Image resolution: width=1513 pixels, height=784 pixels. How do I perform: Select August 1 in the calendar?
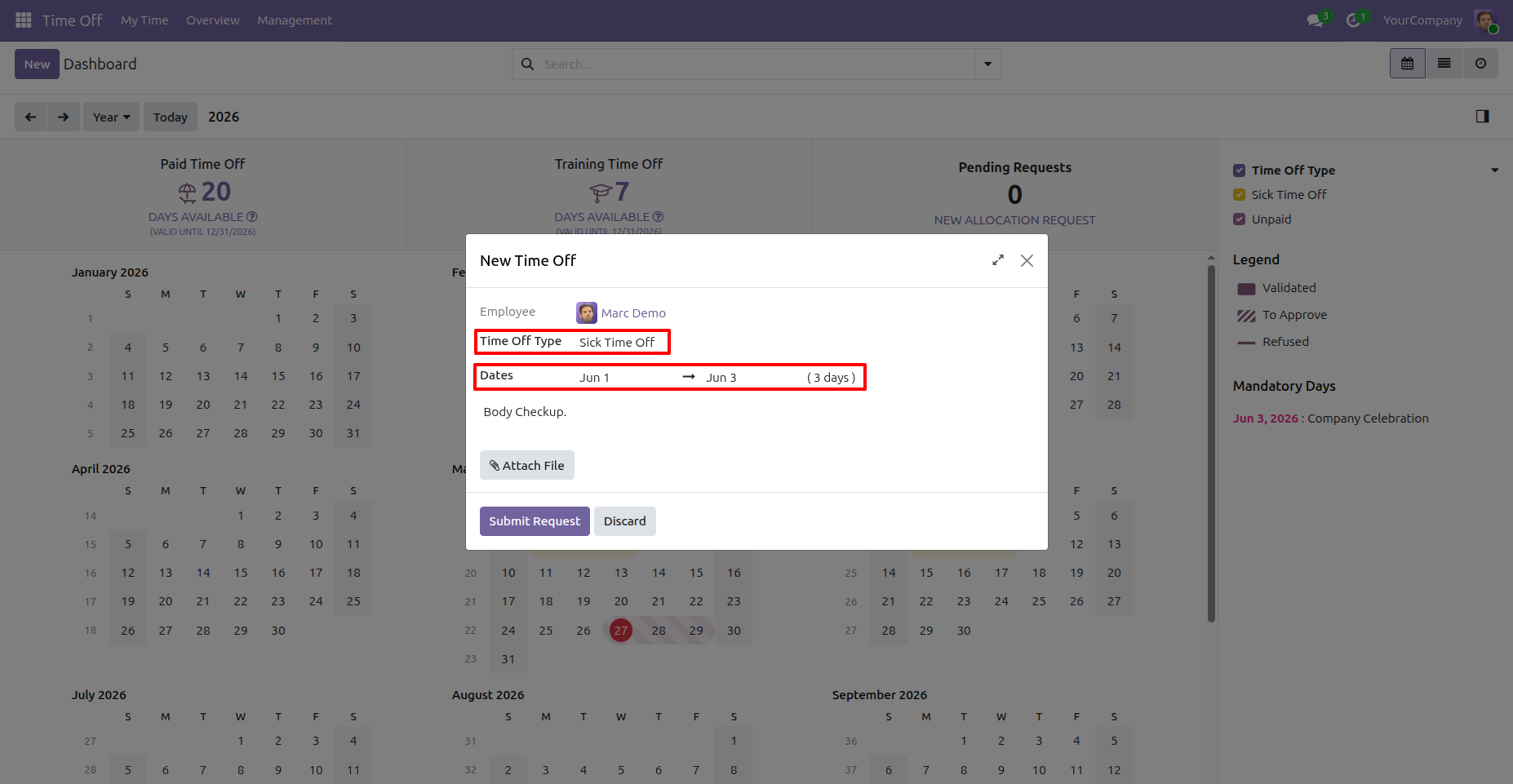pyautogui.click(x=734, y=741)
